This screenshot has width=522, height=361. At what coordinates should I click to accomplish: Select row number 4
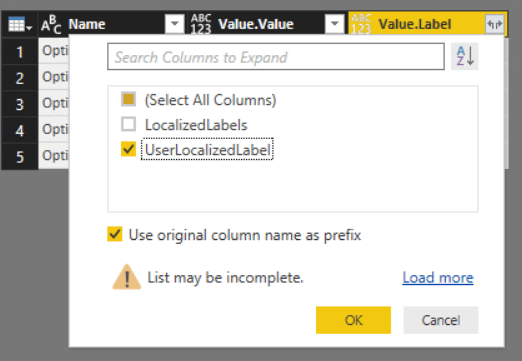(20, 130)
